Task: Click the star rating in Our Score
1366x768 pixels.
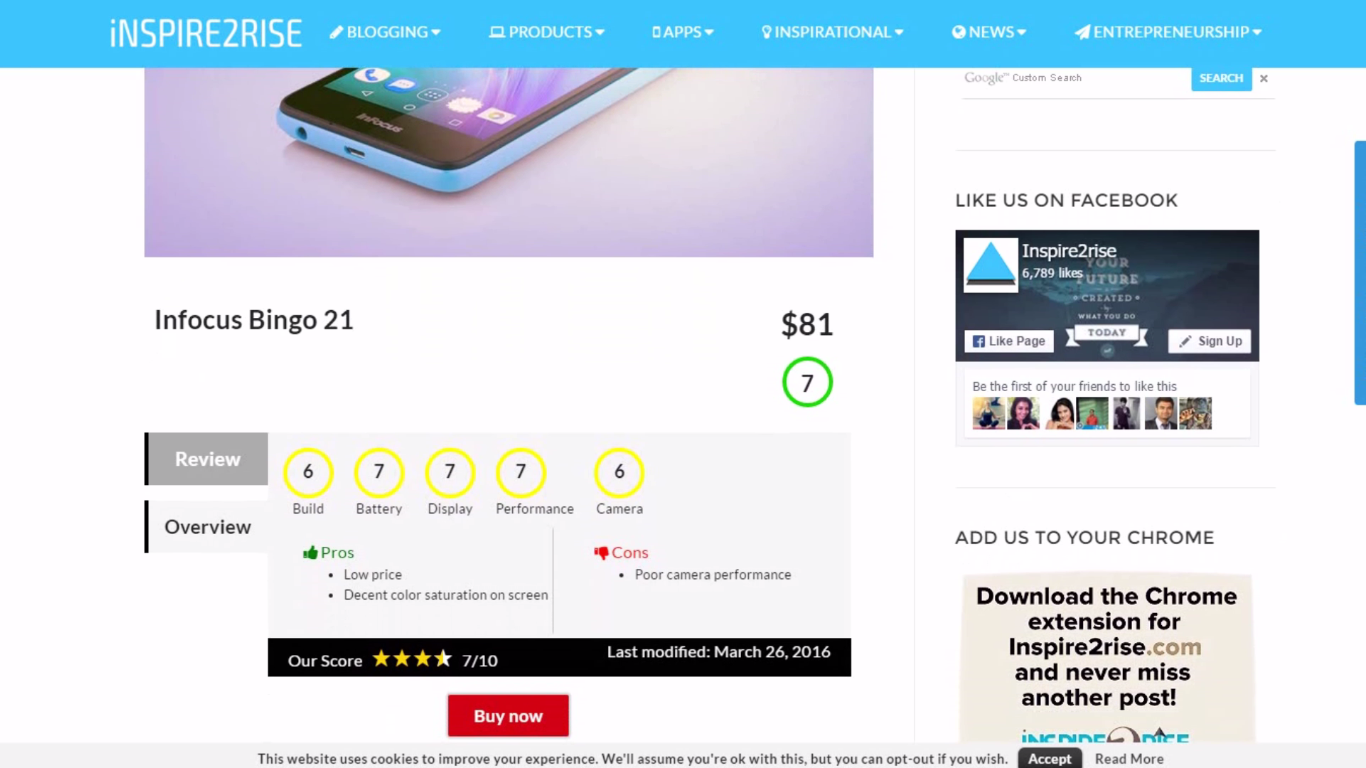Action: pyautogui.click(x=412, y=659)
